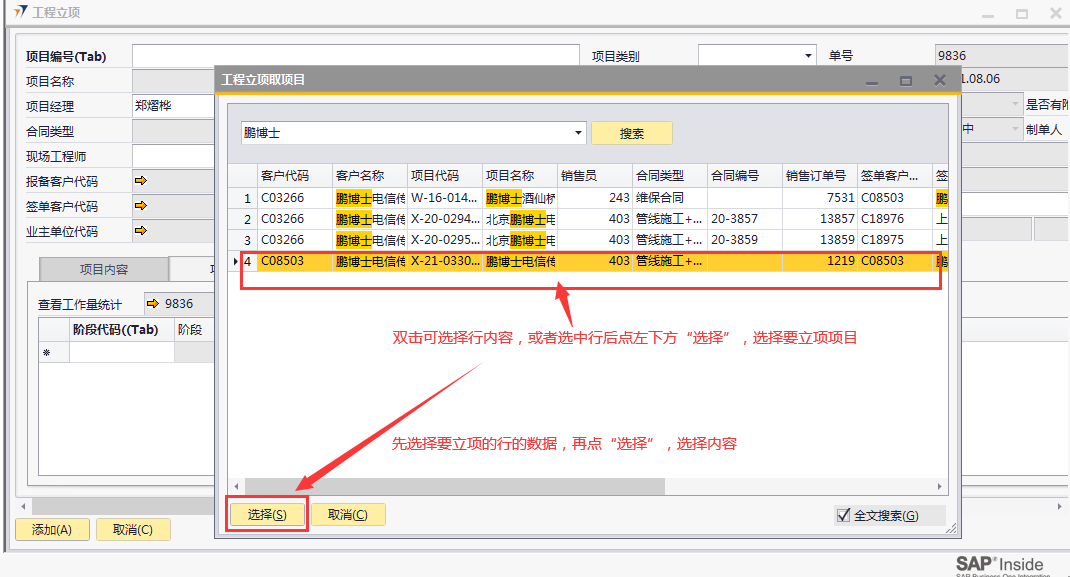Click link arrow beside 业主单位代码
Screen dimensions: 1070x577
(140, 230)
